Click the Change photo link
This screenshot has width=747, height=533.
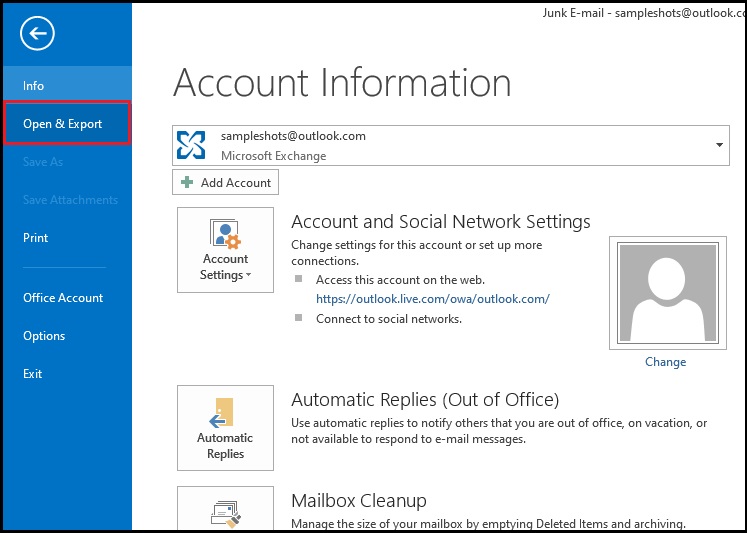coord(666,362)
